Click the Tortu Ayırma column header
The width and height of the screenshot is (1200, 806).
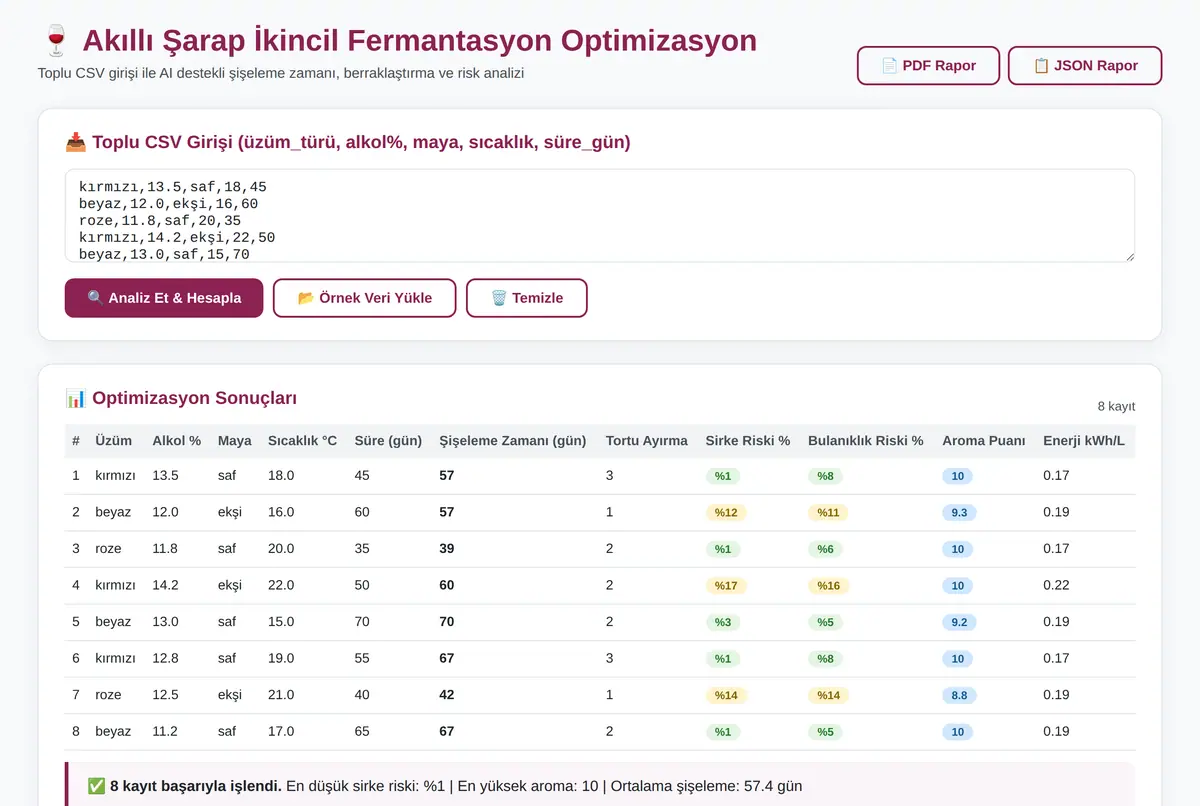pyautogui.click(x=647, y=441)
